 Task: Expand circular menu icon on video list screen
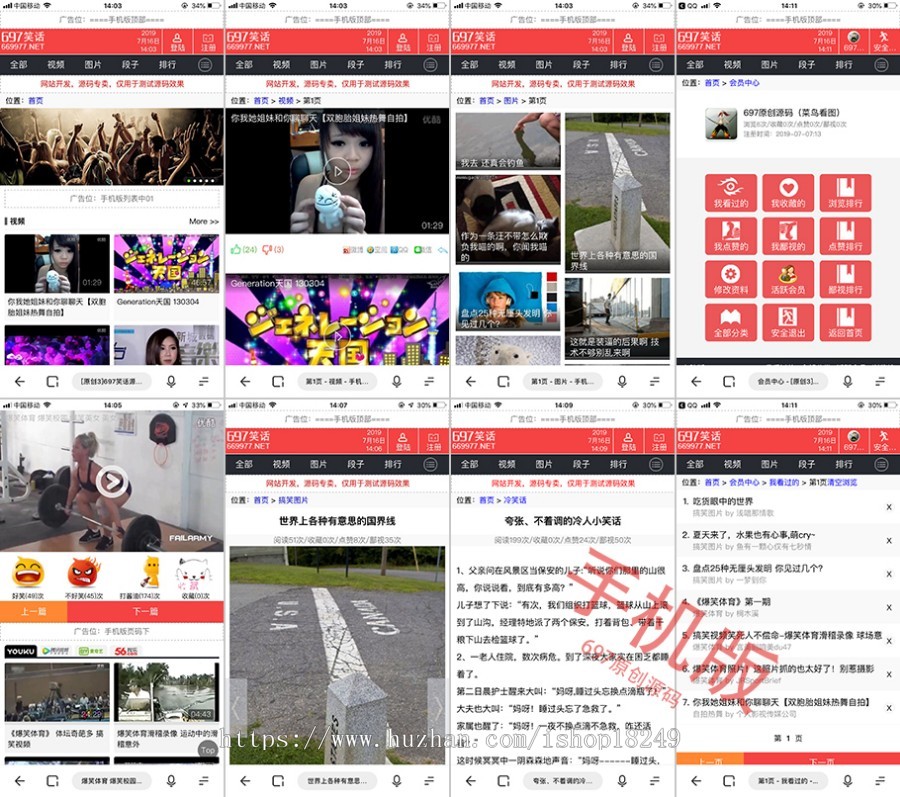(x=430, y=64)
